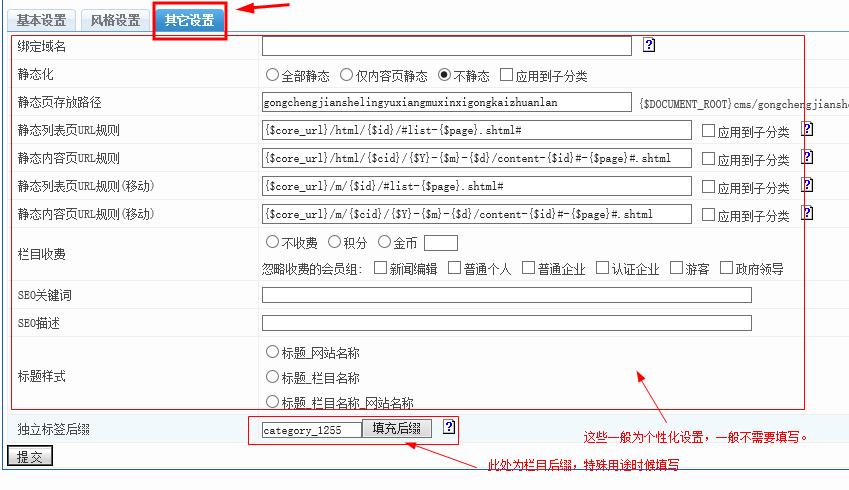This screenshot has width=849, height=490.
Task: Click help icon beside the 绑定域名 field
Action: 649,45
